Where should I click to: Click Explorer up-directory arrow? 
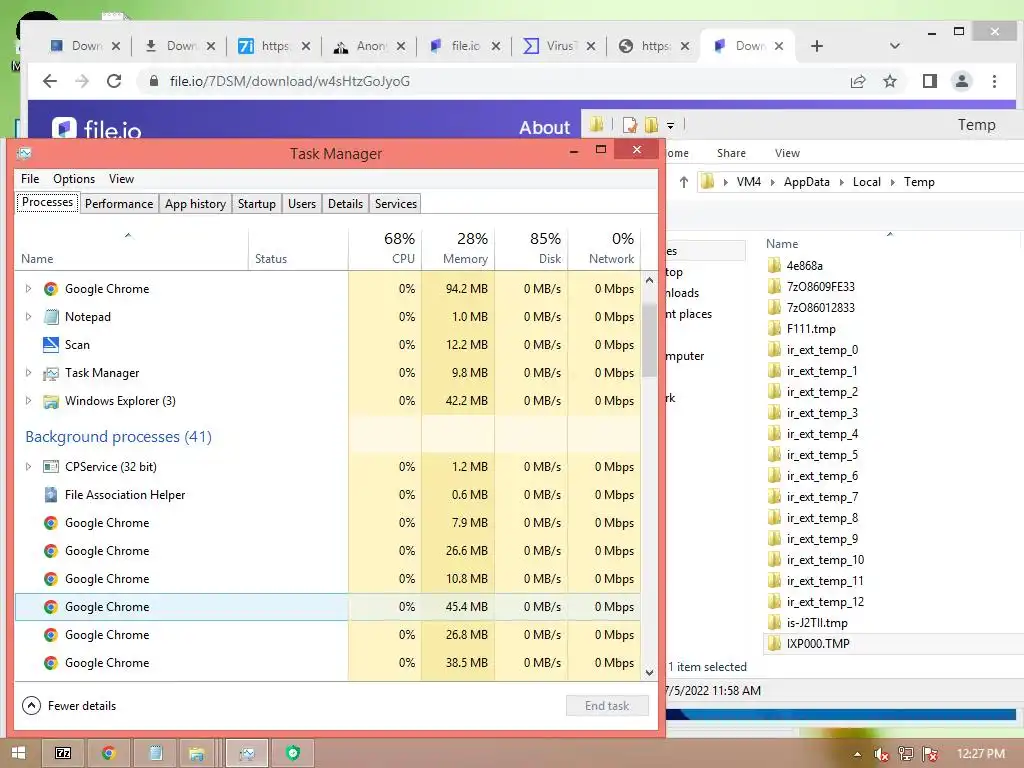pos(684,182)
